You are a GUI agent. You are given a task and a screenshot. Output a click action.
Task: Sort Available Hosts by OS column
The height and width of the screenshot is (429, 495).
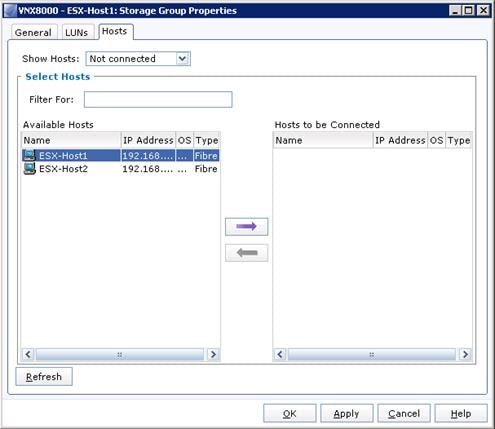pyautogui.click(x=184, y=140)
